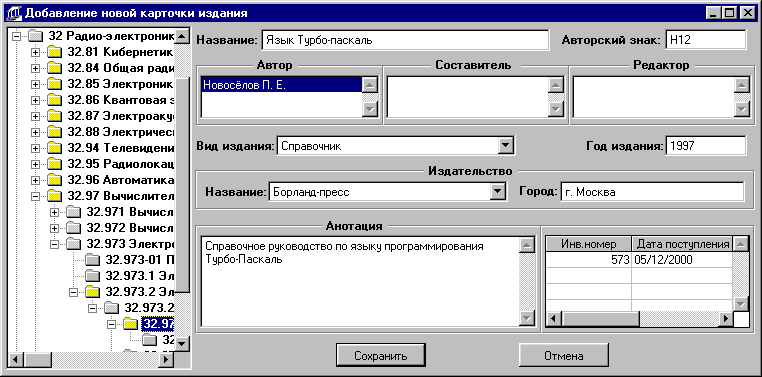Collapse the 32.973.2 Эл node
The width and height of the screenshot is (762, 377).
pos(73,292)
